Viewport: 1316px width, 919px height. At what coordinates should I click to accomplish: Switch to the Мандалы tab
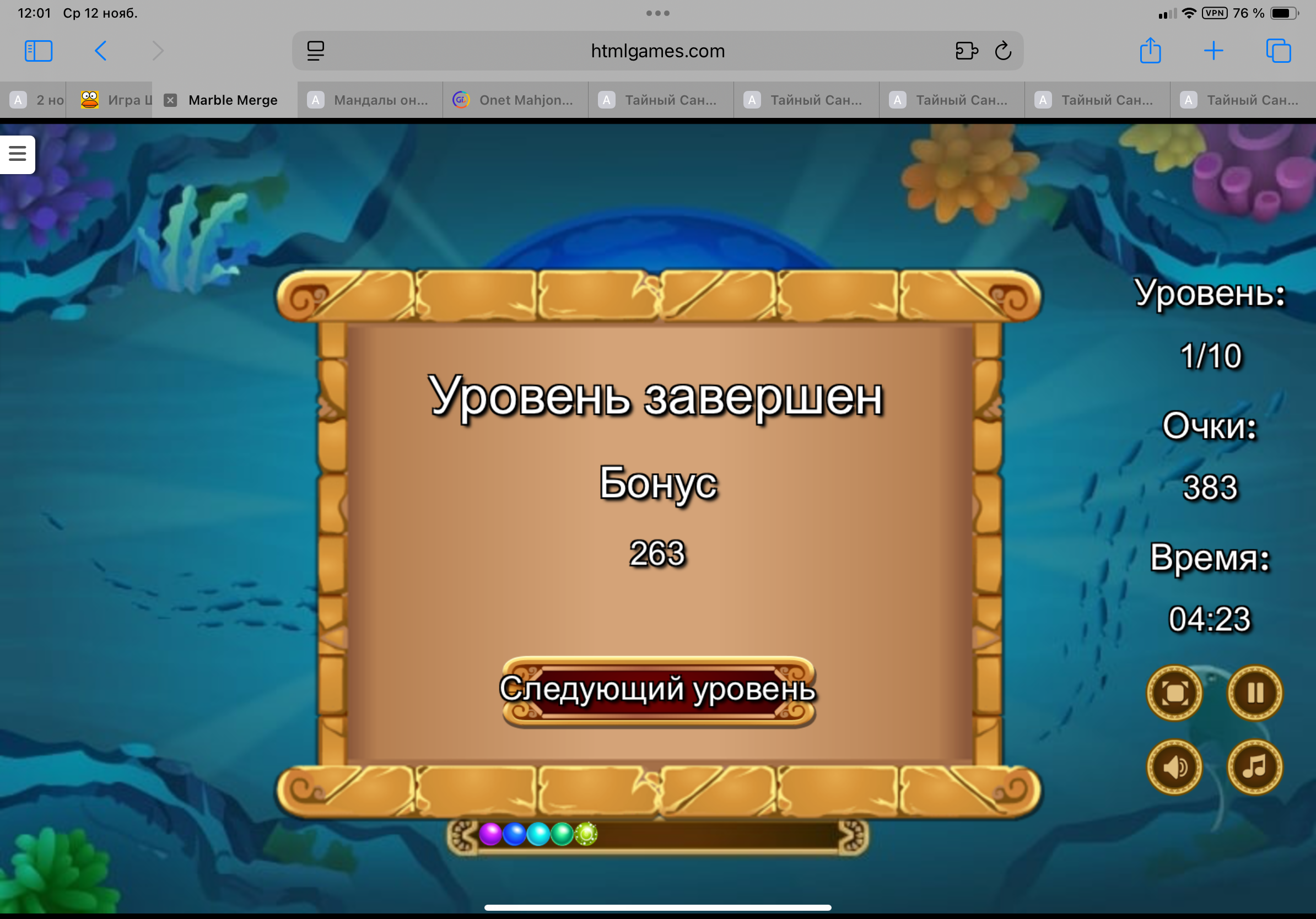(370, 100)
